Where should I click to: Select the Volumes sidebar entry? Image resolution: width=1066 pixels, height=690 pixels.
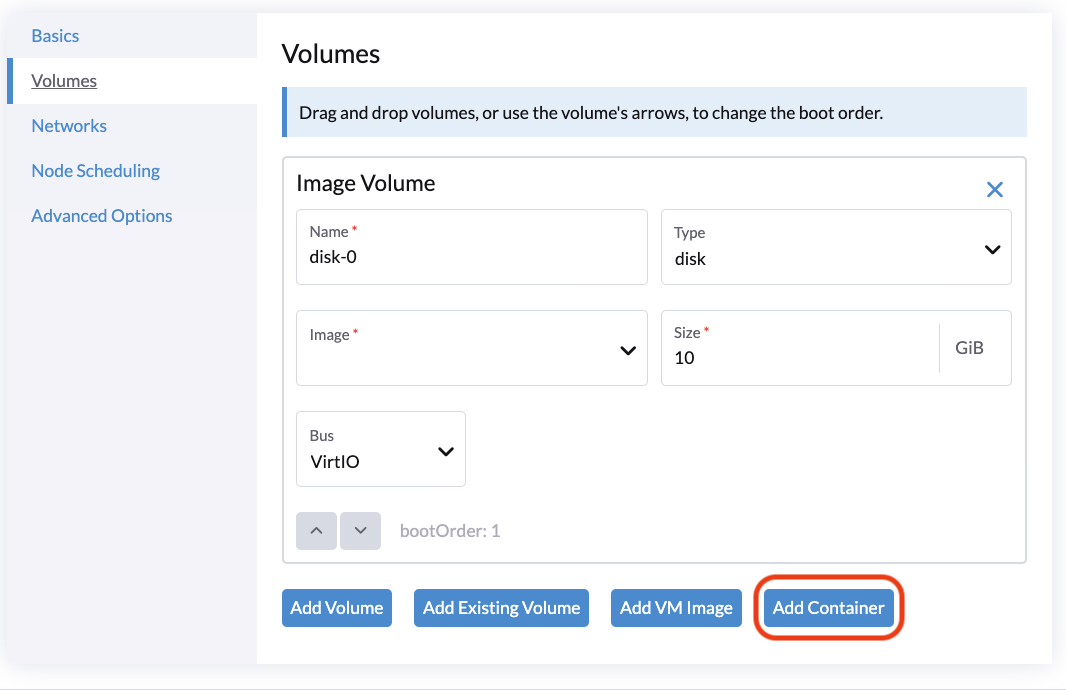(64, 80)
